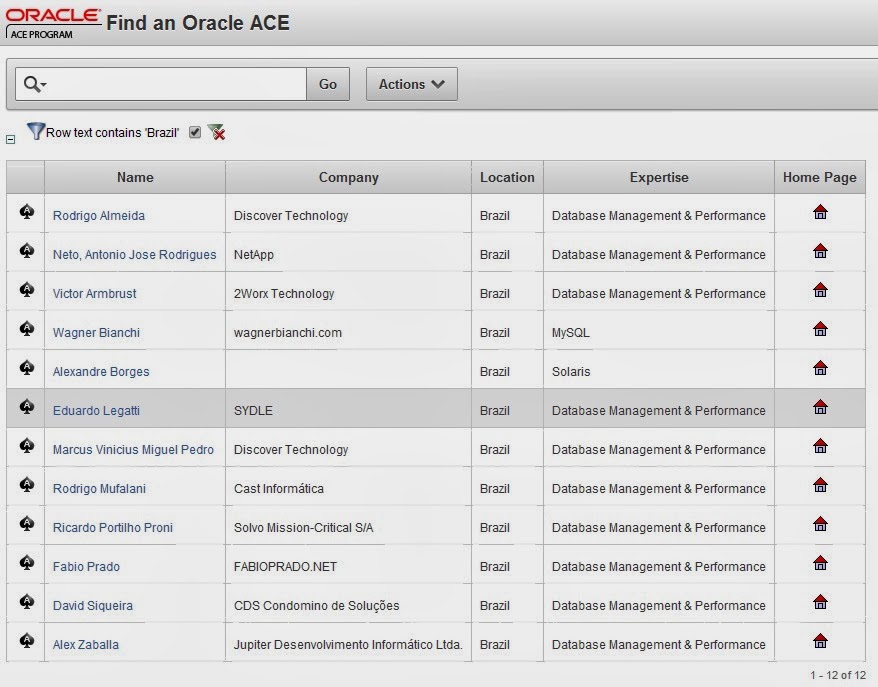Open Alex Zaballa's home page icon
878x687 pixels.
pos(820,640)
